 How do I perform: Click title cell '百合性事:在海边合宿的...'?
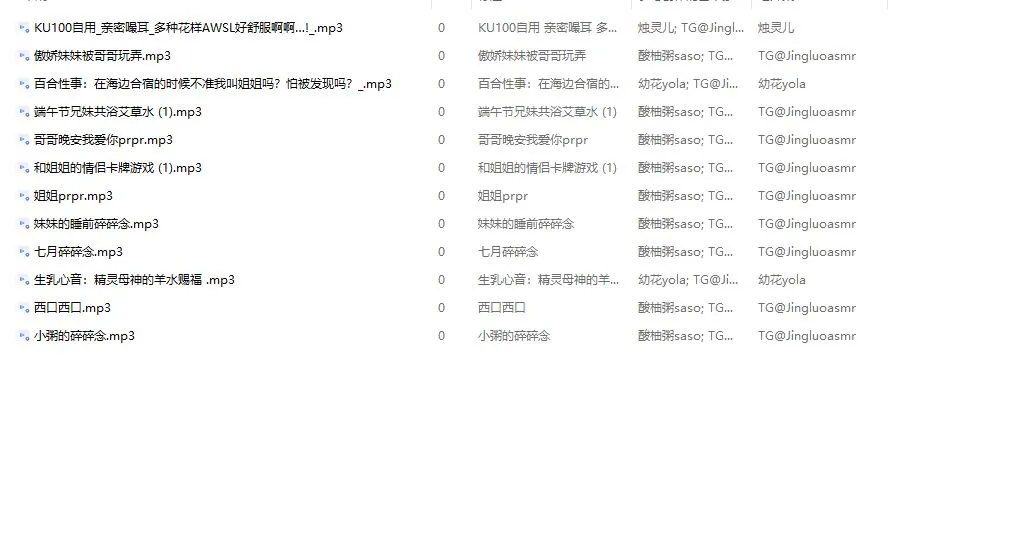(x=548, y=84)
